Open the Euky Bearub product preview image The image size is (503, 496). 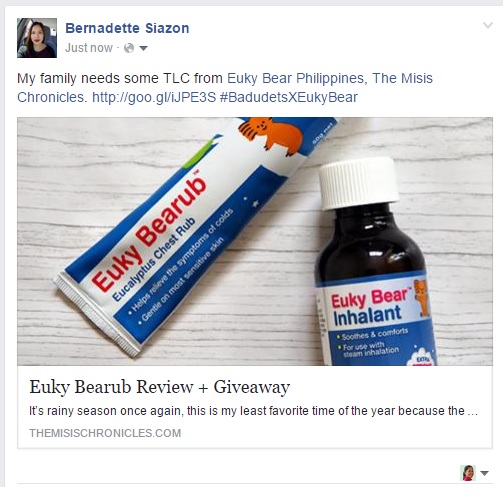point(255,241)
